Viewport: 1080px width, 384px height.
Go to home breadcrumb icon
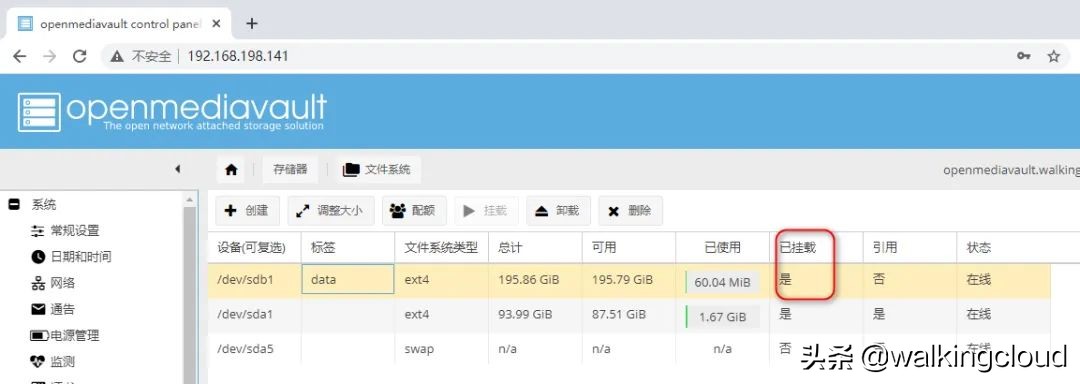click(231, 169)
